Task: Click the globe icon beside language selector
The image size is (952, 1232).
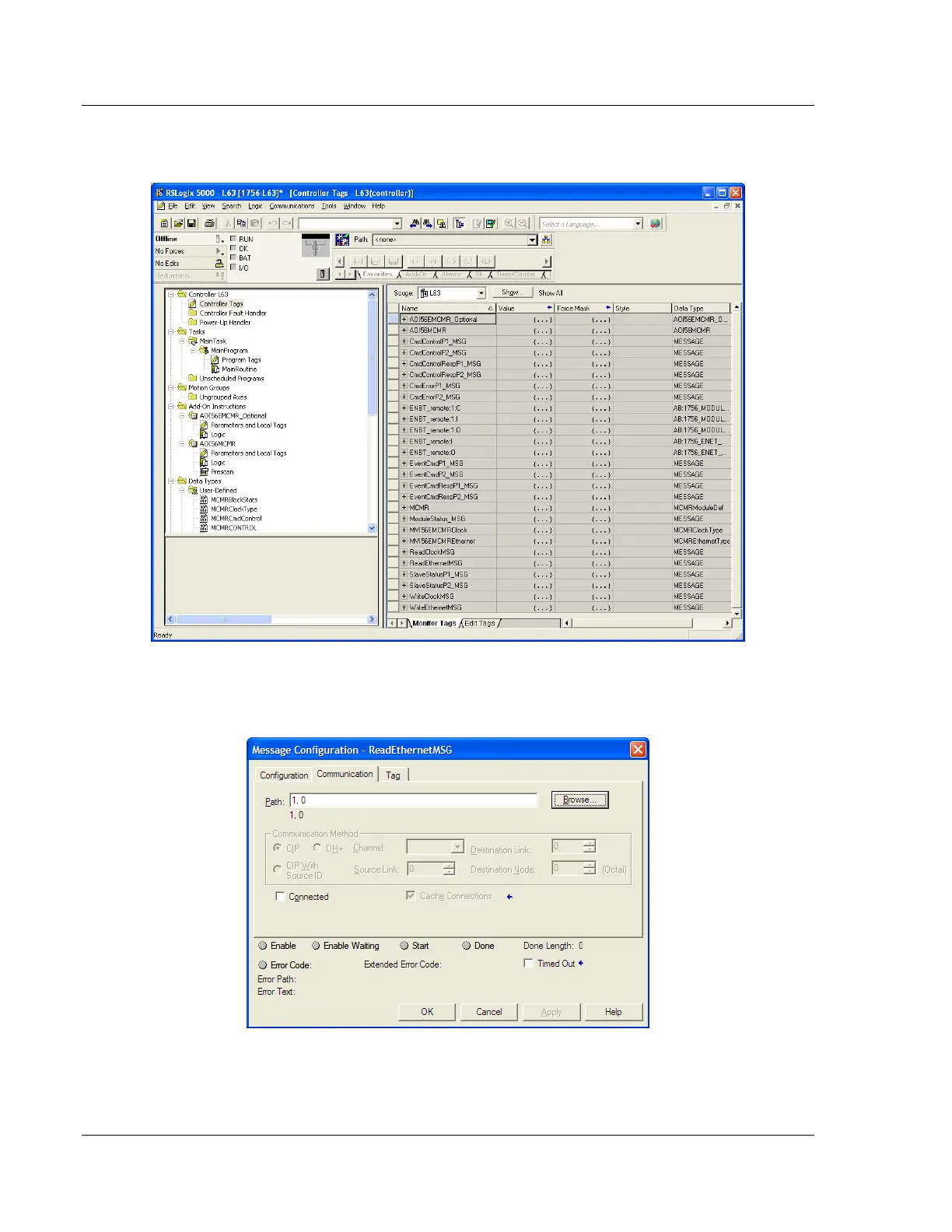Action: pos(656,224)
